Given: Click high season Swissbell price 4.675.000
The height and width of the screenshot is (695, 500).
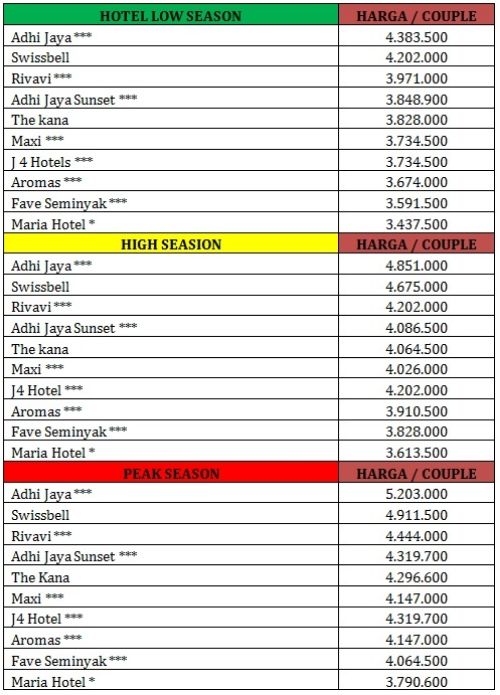Looking at the screenshot, I should 416,286.
